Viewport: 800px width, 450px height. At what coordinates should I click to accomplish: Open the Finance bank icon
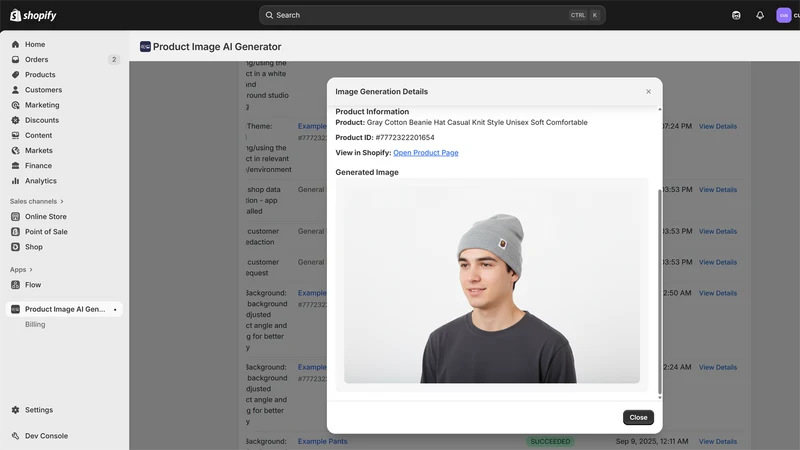[15, 166]
